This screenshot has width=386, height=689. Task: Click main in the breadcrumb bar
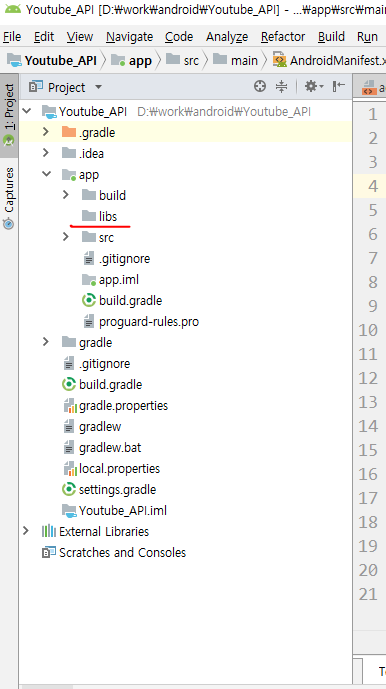coord(244,60)
